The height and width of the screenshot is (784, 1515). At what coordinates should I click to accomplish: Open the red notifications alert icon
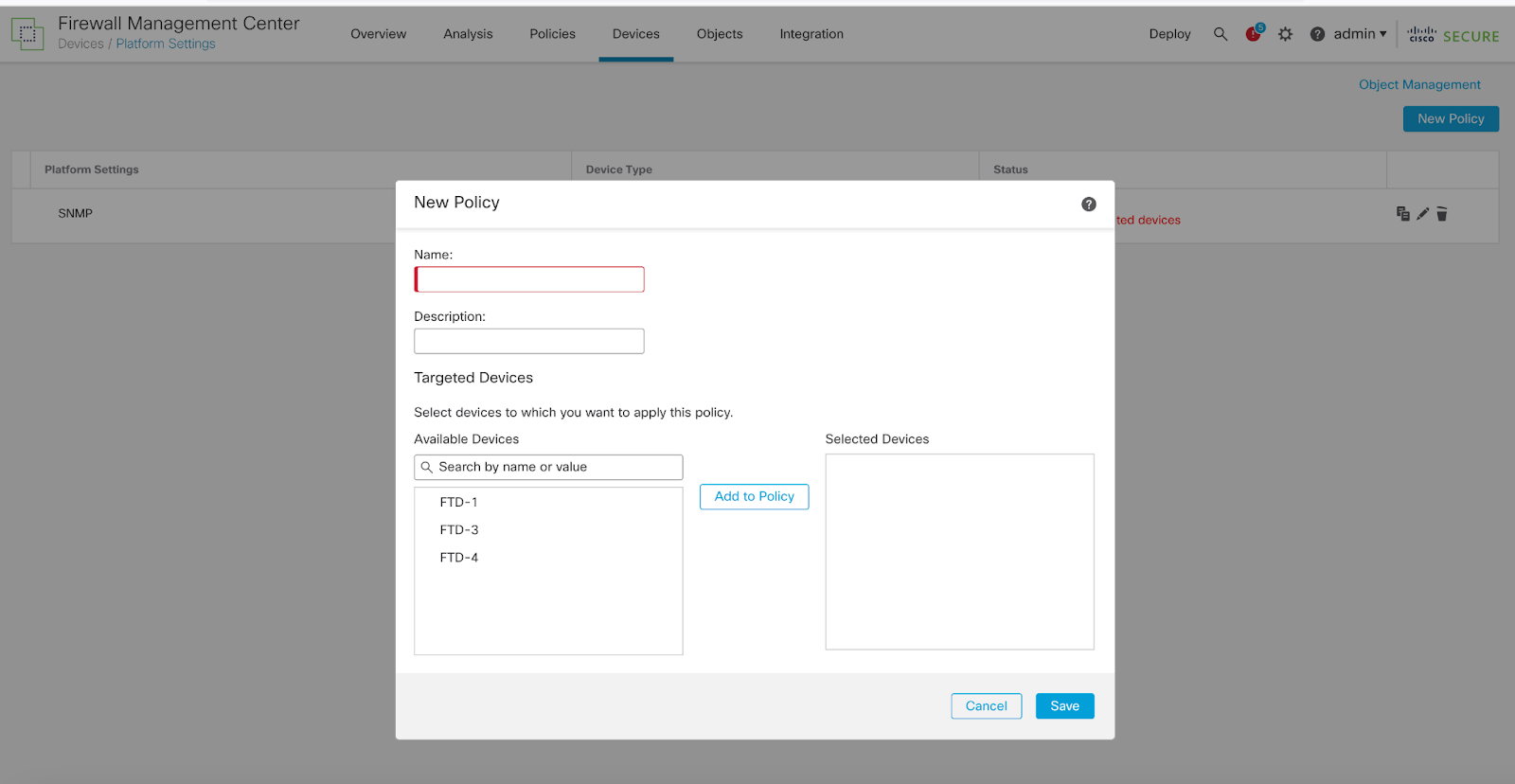(x=1254, y=34)
